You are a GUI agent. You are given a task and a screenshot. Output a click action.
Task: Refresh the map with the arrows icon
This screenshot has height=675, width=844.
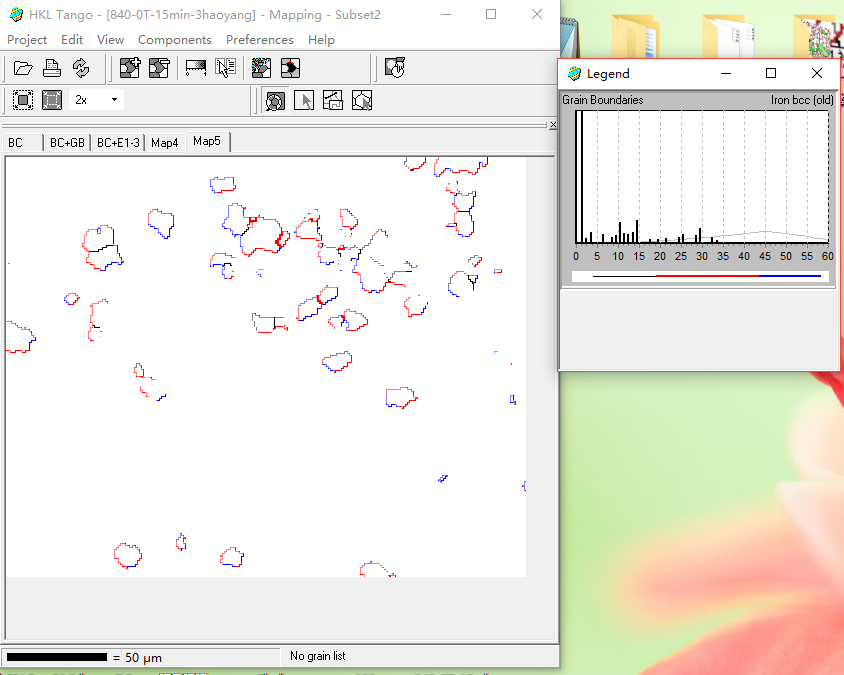(81, 68)
